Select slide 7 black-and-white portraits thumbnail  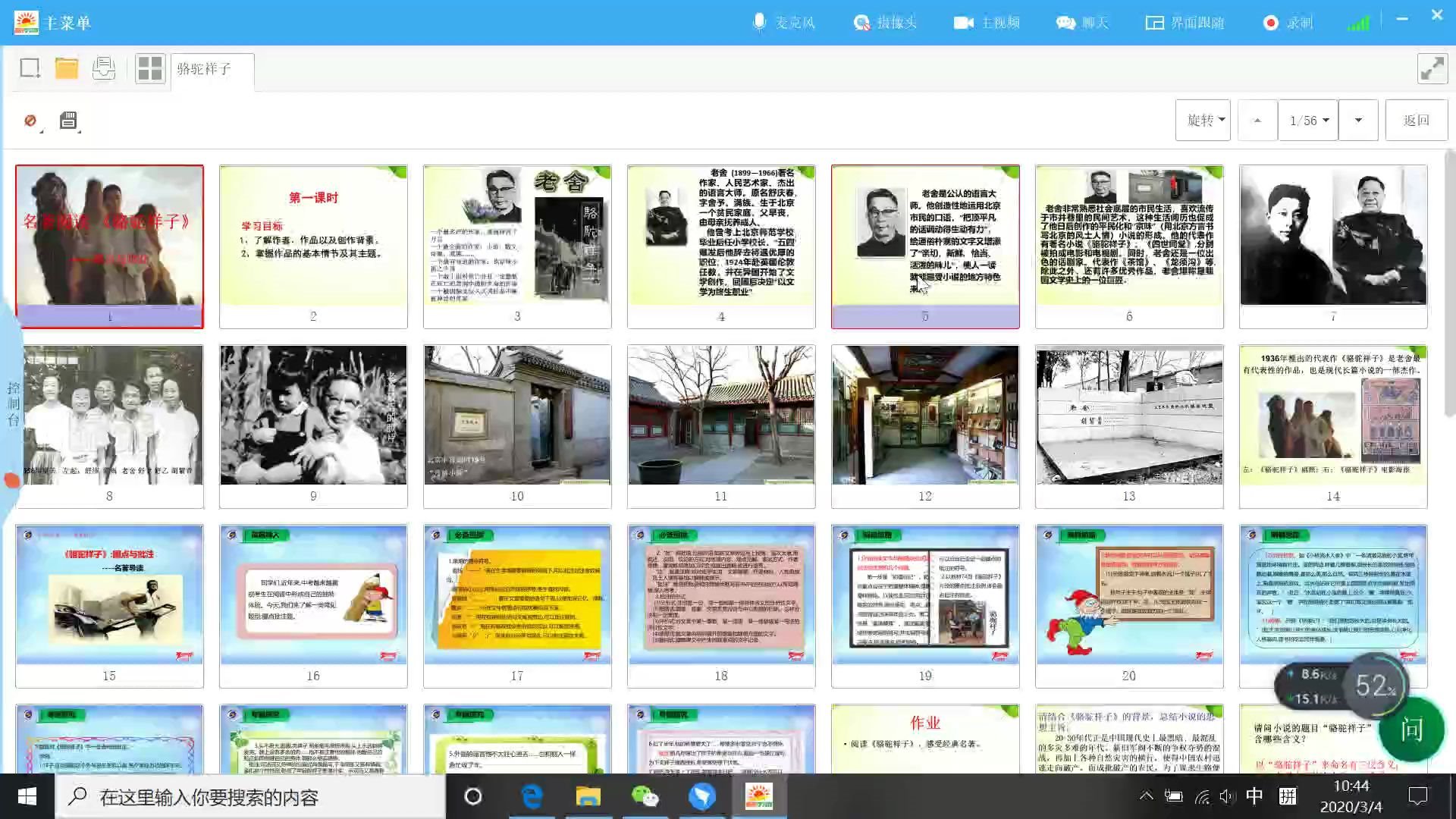tap(1333, 246)
